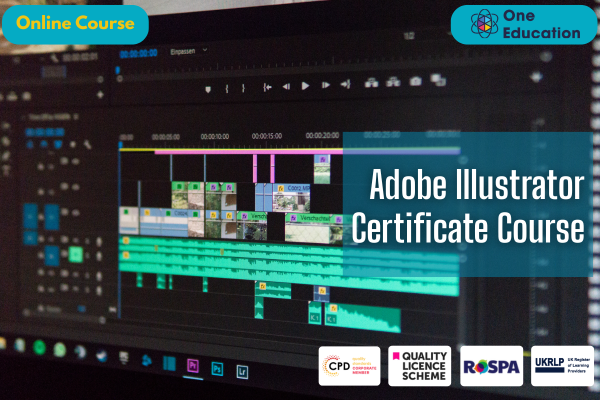The width and height of the screenshot is (600, 400).
Task: Open Photoshop from the taskbar
Action: 216,368
